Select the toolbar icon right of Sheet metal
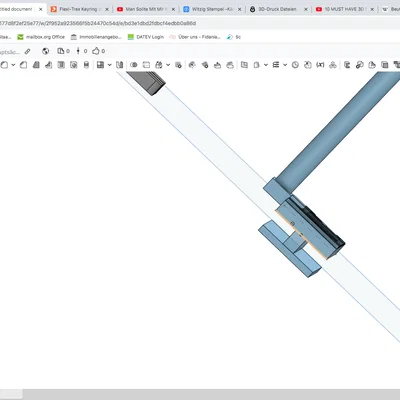 (x=360, y=65)
